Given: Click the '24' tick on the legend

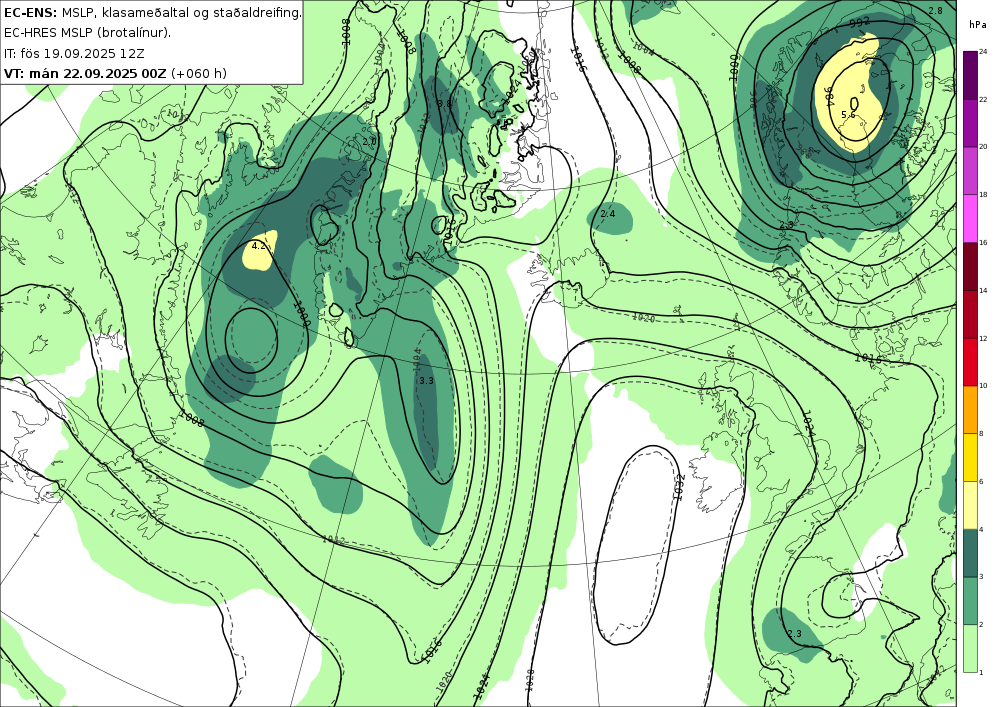Looking at the screenshot, I should pos(983,51).
